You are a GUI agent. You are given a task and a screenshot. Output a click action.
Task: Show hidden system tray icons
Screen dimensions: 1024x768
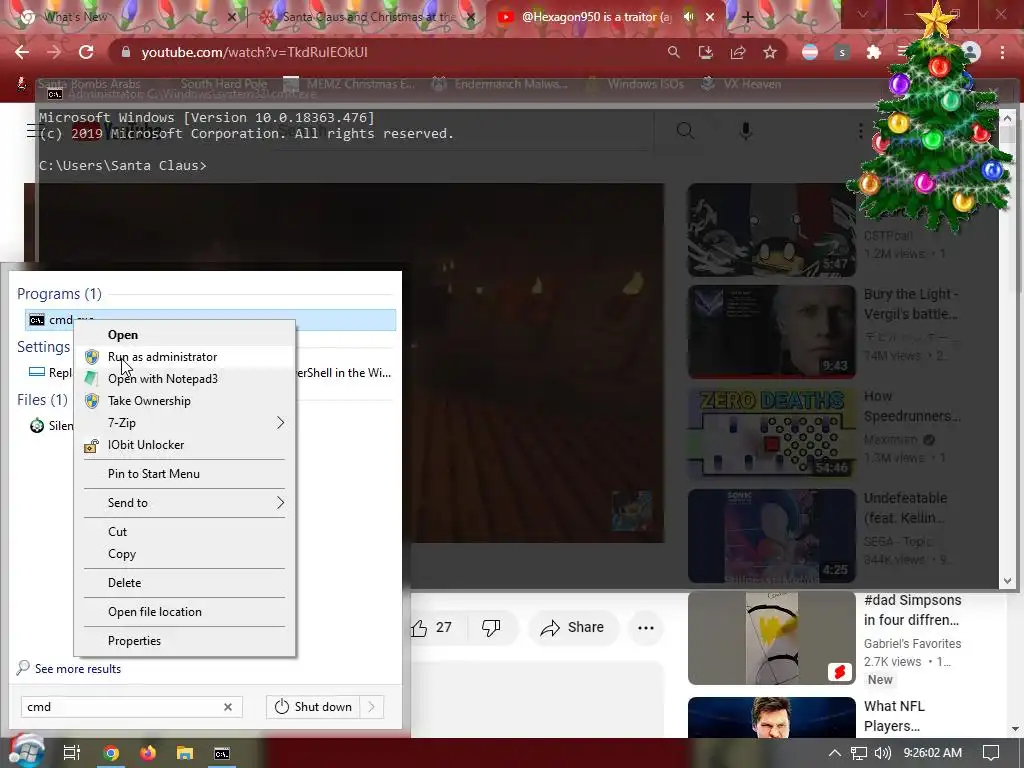point(835,753)
